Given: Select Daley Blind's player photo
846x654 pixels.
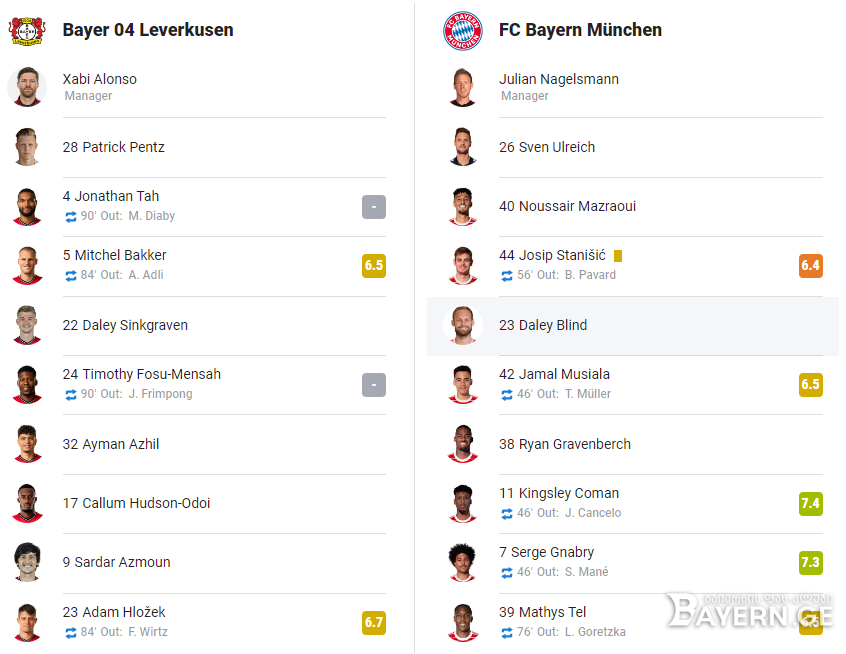Looking at the screenshot, I should coord(462,325).
